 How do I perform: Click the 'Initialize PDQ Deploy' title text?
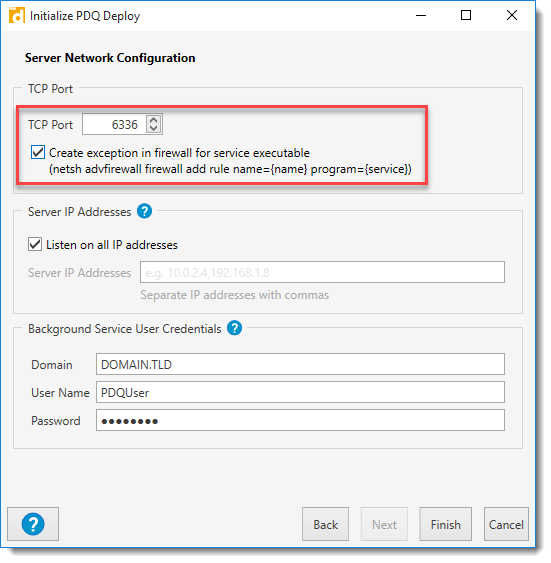[86, 16]
